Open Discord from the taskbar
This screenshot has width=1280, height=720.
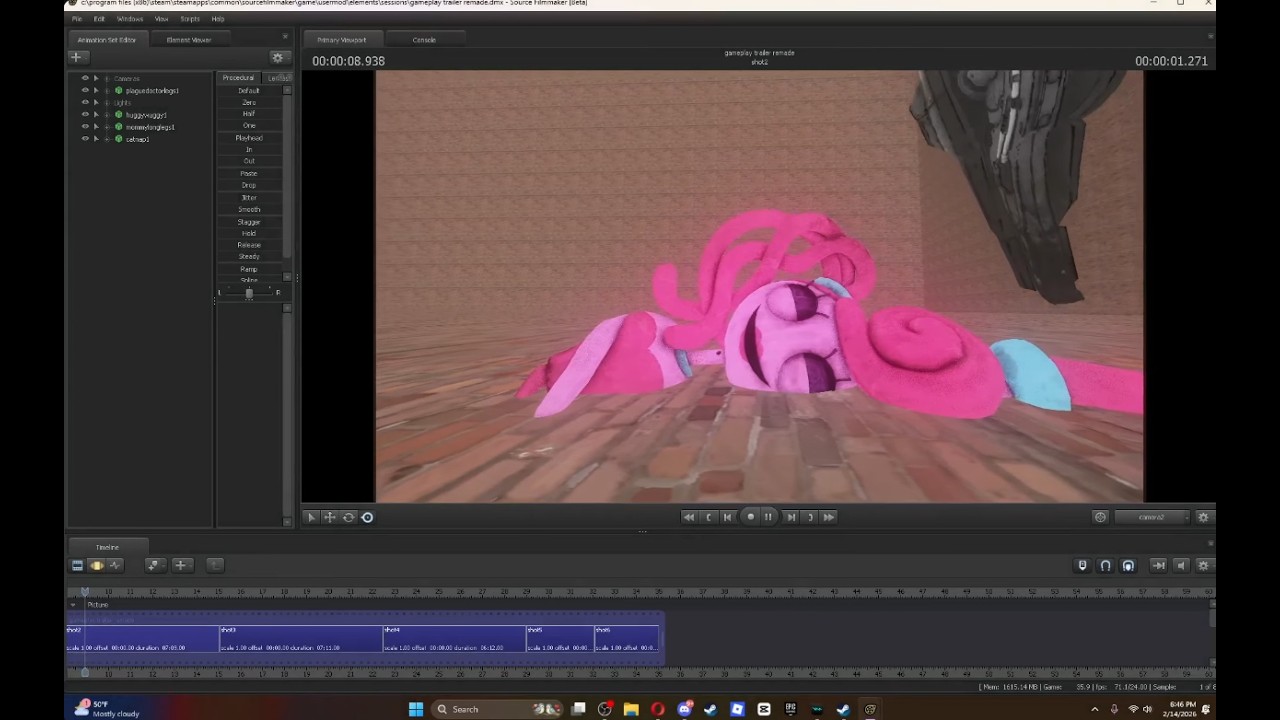click(x=684, y=709)
